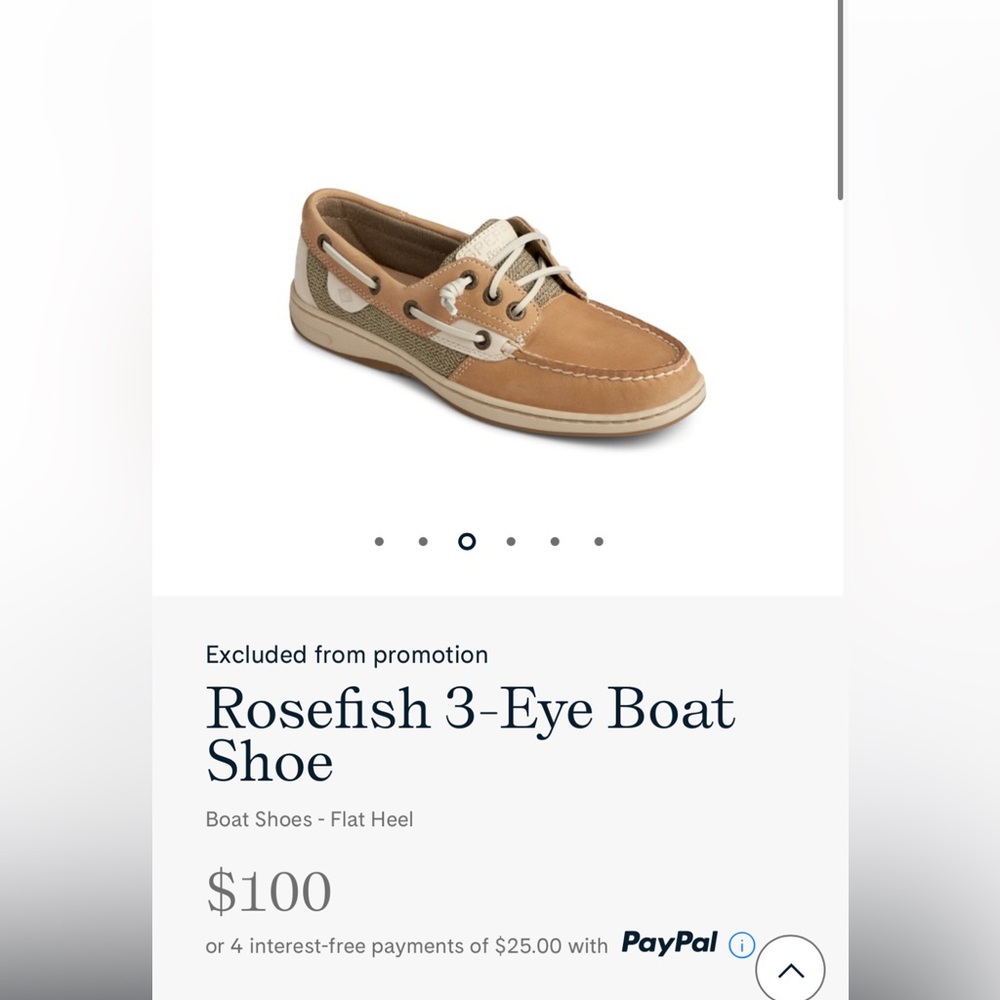This screenshot has height=1000, width=1000.
Task: Select the first carousel dot
Action: coord(378,540)
